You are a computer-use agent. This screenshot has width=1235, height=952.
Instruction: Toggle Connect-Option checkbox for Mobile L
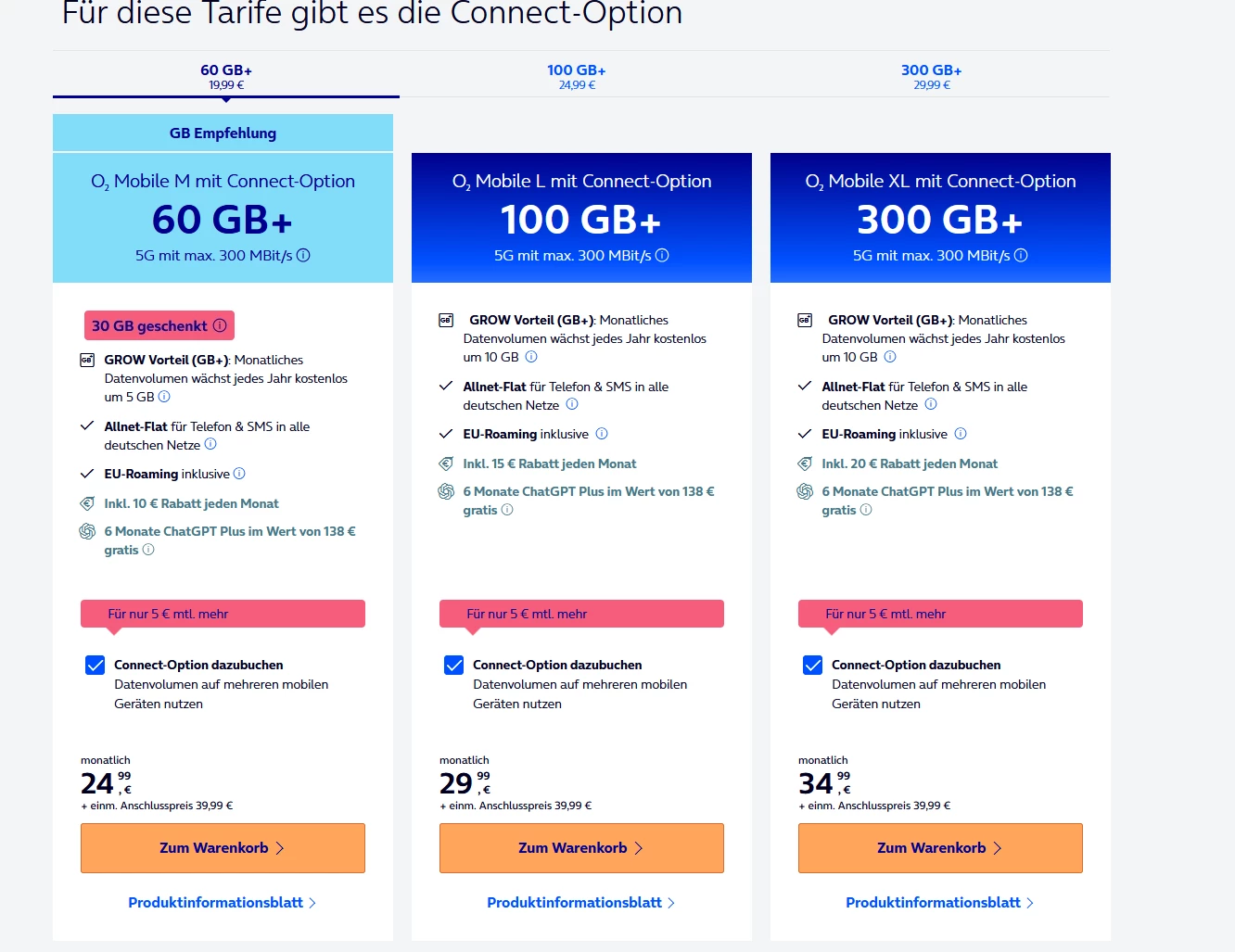pyautogui.click(x=453, y=665)
